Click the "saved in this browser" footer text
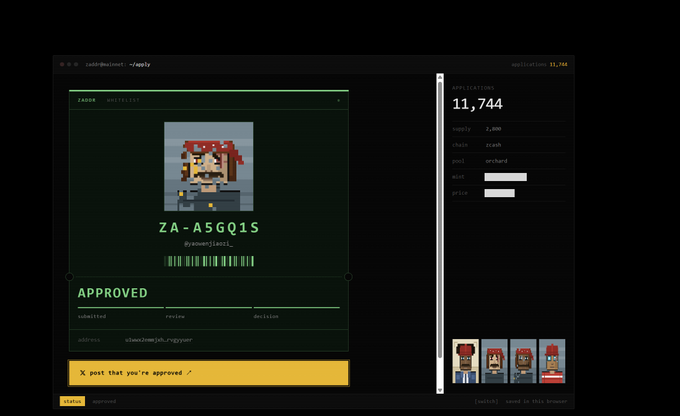The width and height of the screenshot is (680, 416). tap(536, 401)
